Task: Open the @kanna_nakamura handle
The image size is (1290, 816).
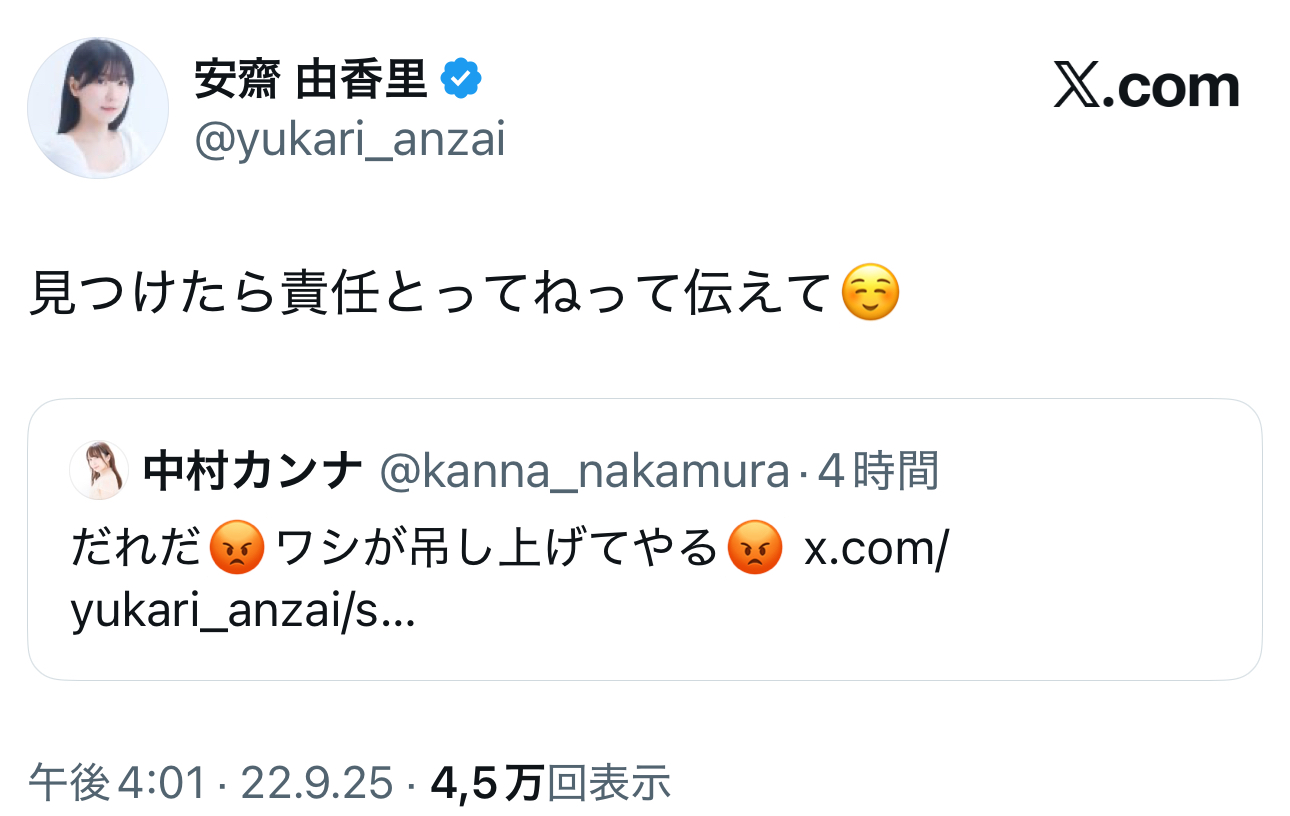Action: (x=585, y=471)
